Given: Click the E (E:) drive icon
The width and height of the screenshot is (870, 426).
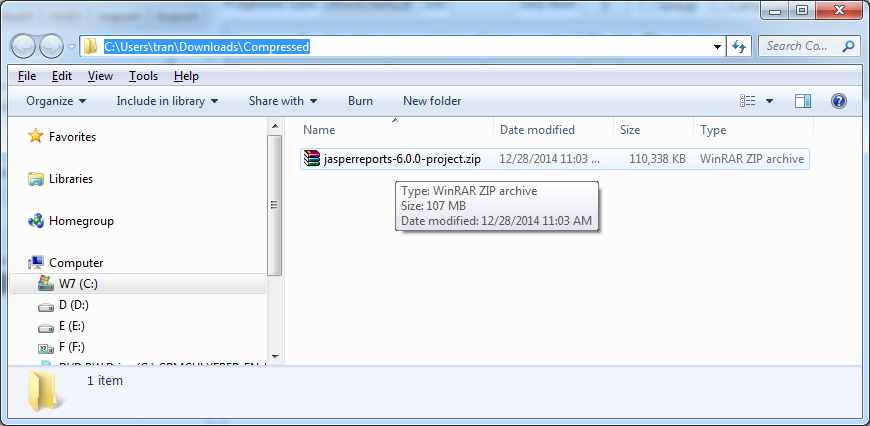Looking at the screenshot, I should [x=45, y=327].
